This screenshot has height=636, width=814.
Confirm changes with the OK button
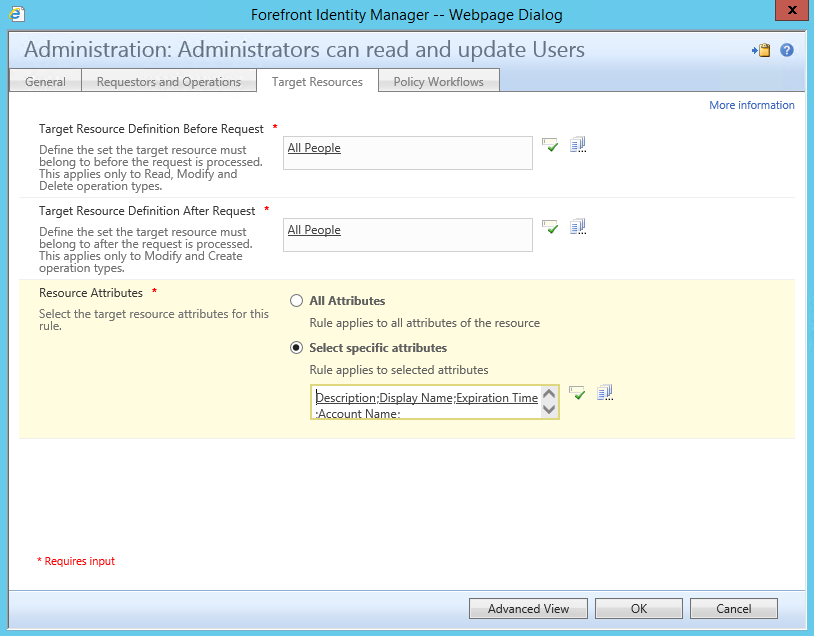639,608
